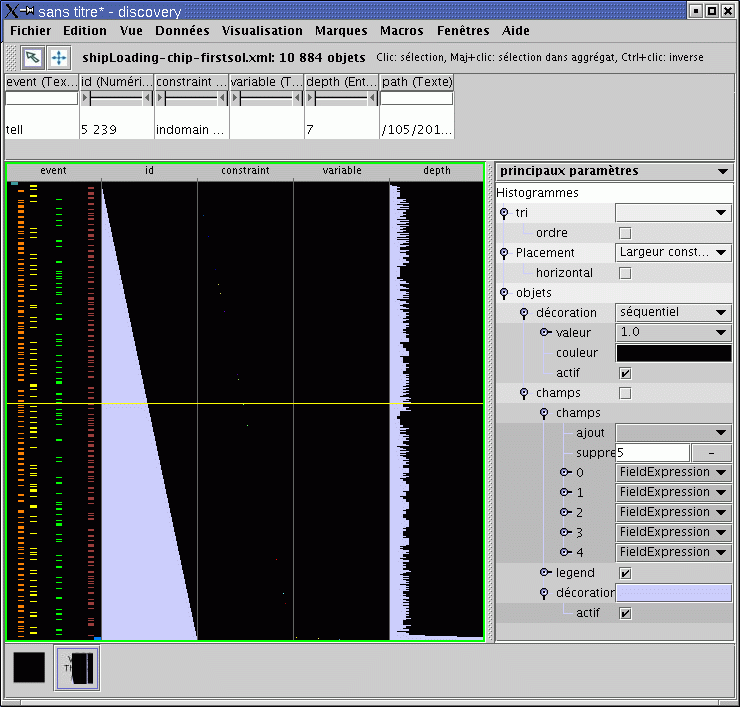This screenshot has height=707, width=740.
Task: Open the Visualisation menu
Action: [262, 31]
